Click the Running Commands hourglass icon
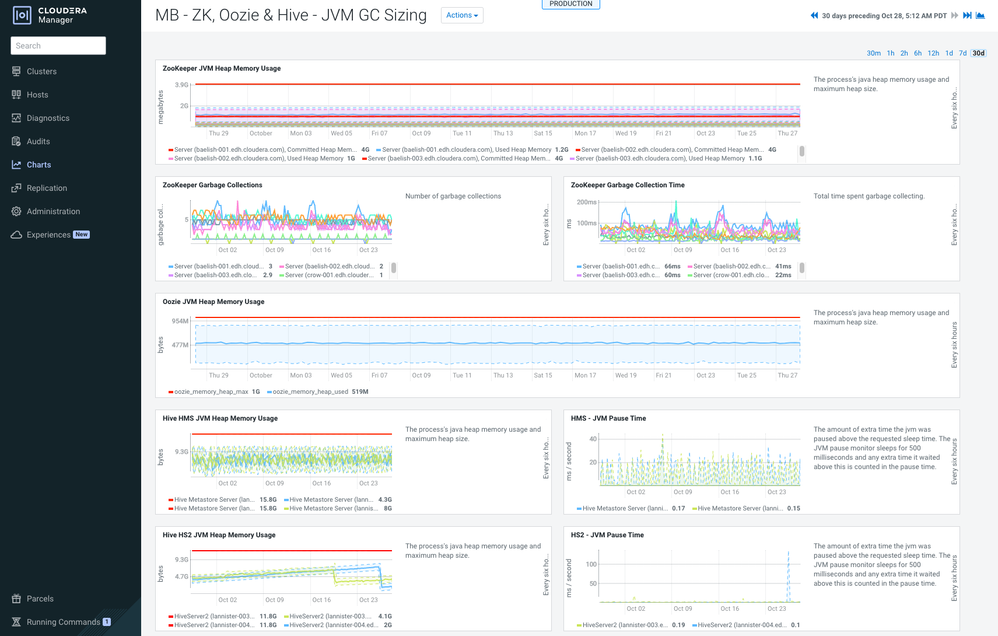Screen dimensions: 998x636 (17, 622)
